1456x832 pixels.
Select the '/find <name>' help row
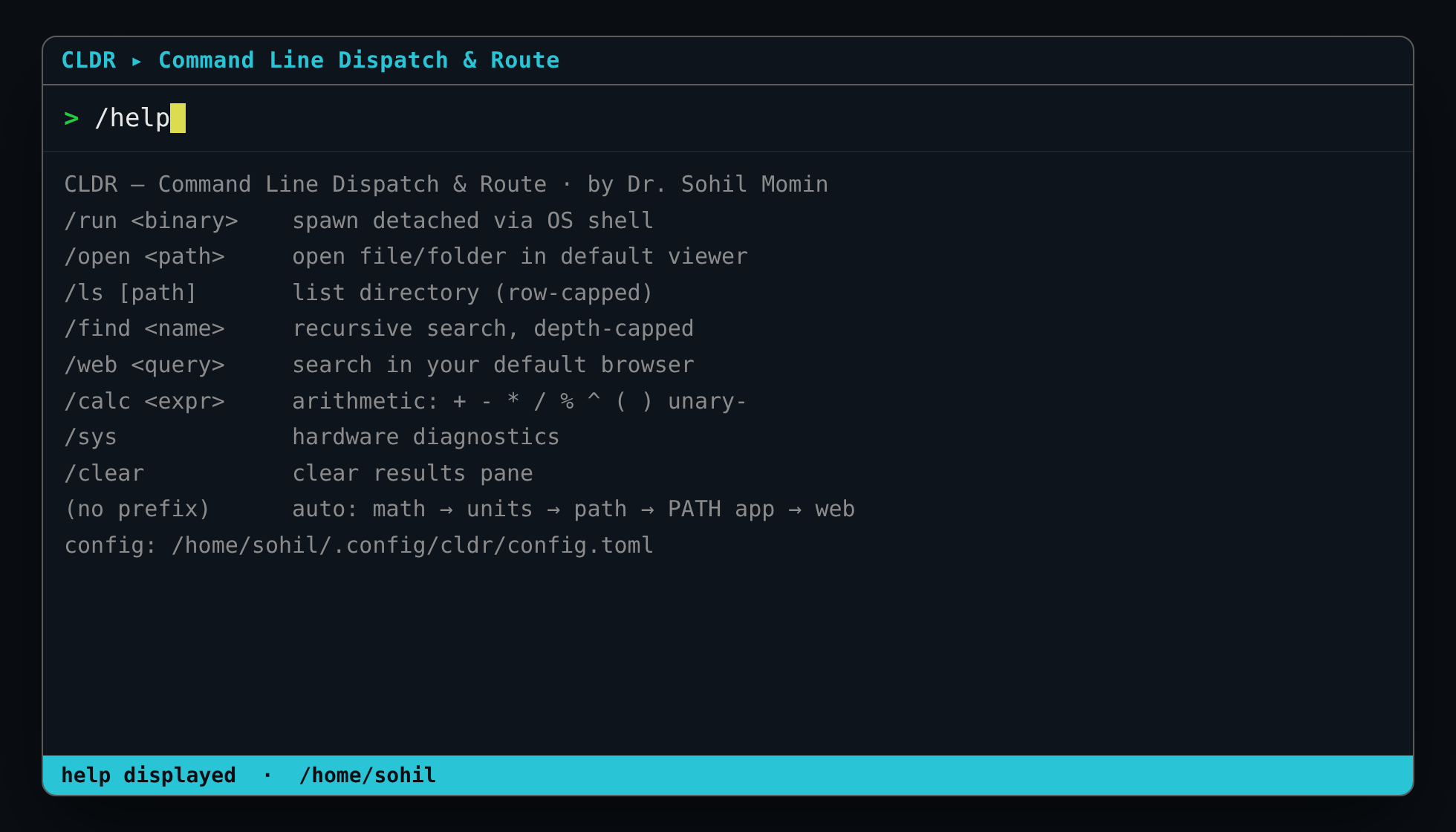point(379,328)
